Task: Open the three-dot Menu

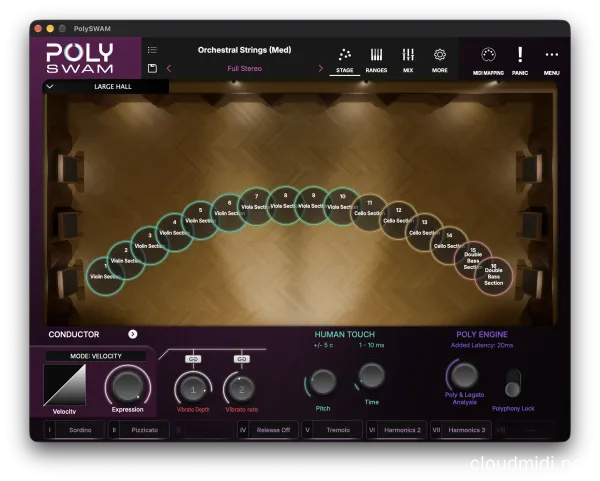Action: (551, 61)
